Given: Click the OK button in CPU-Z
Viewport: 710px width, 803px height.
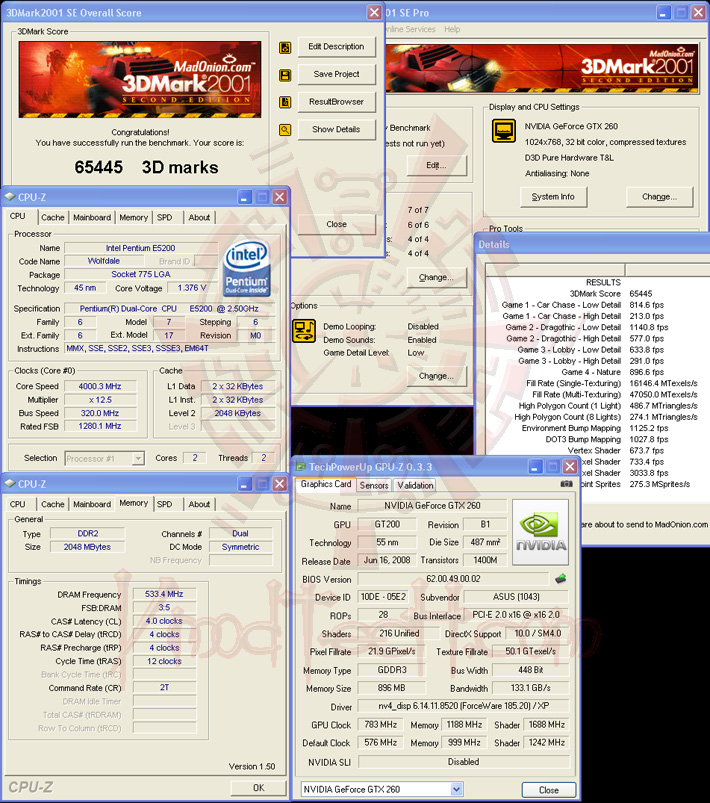Looking at the screenshot, I should [258, 788].
